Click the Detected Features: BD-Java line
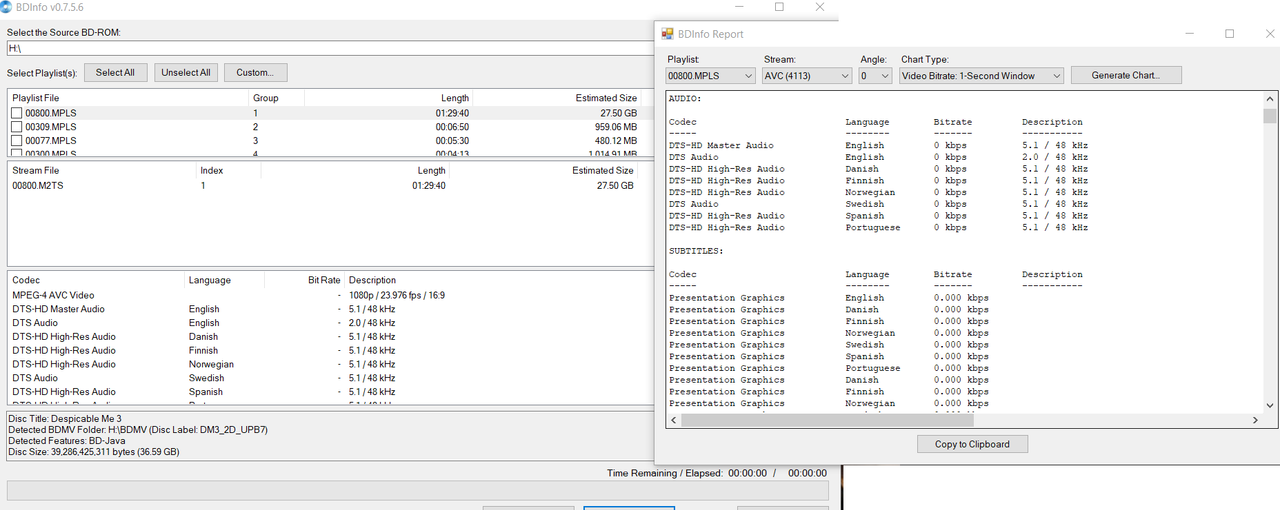This screenshot has width=1280, height=510. [66, 441]
